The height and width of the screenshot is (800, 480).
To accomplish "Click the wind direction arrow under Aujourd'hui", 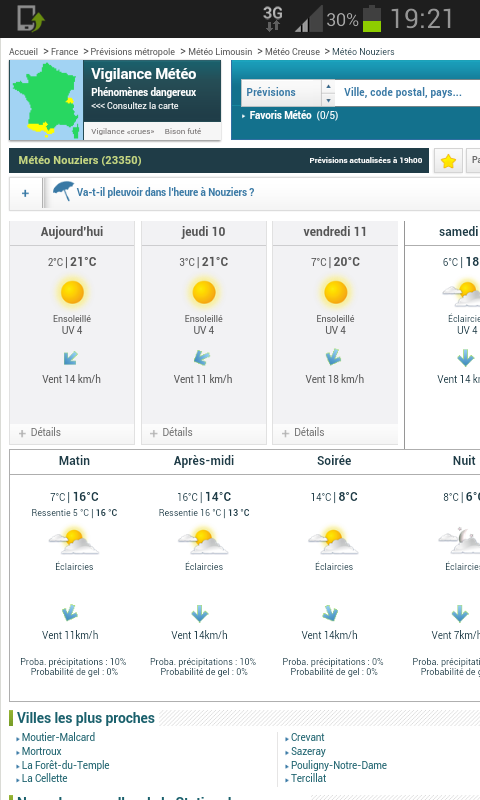I will pos(71,358).
